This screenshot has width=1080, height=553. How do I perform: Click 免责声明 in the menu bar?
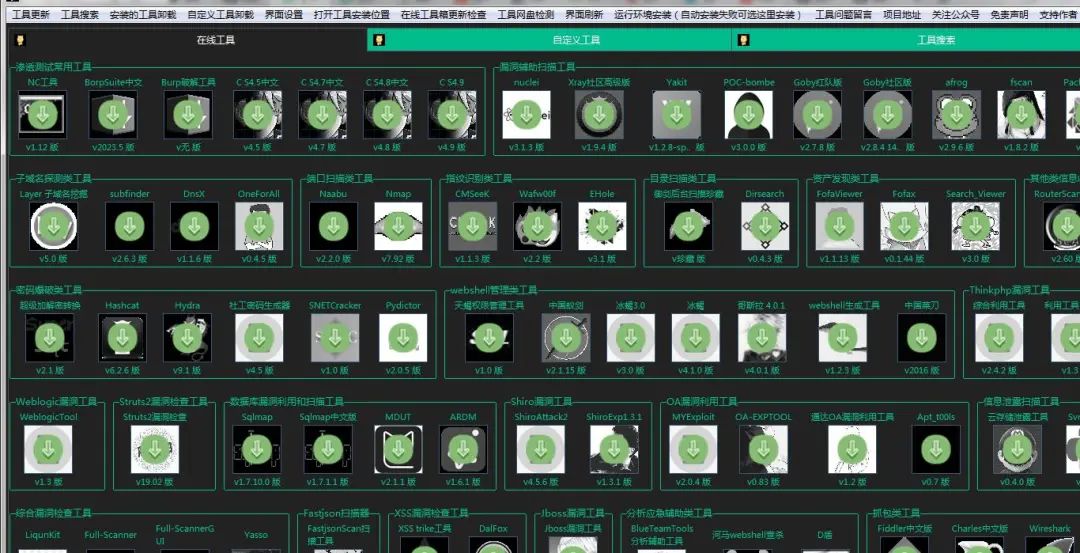(1010, 14)
